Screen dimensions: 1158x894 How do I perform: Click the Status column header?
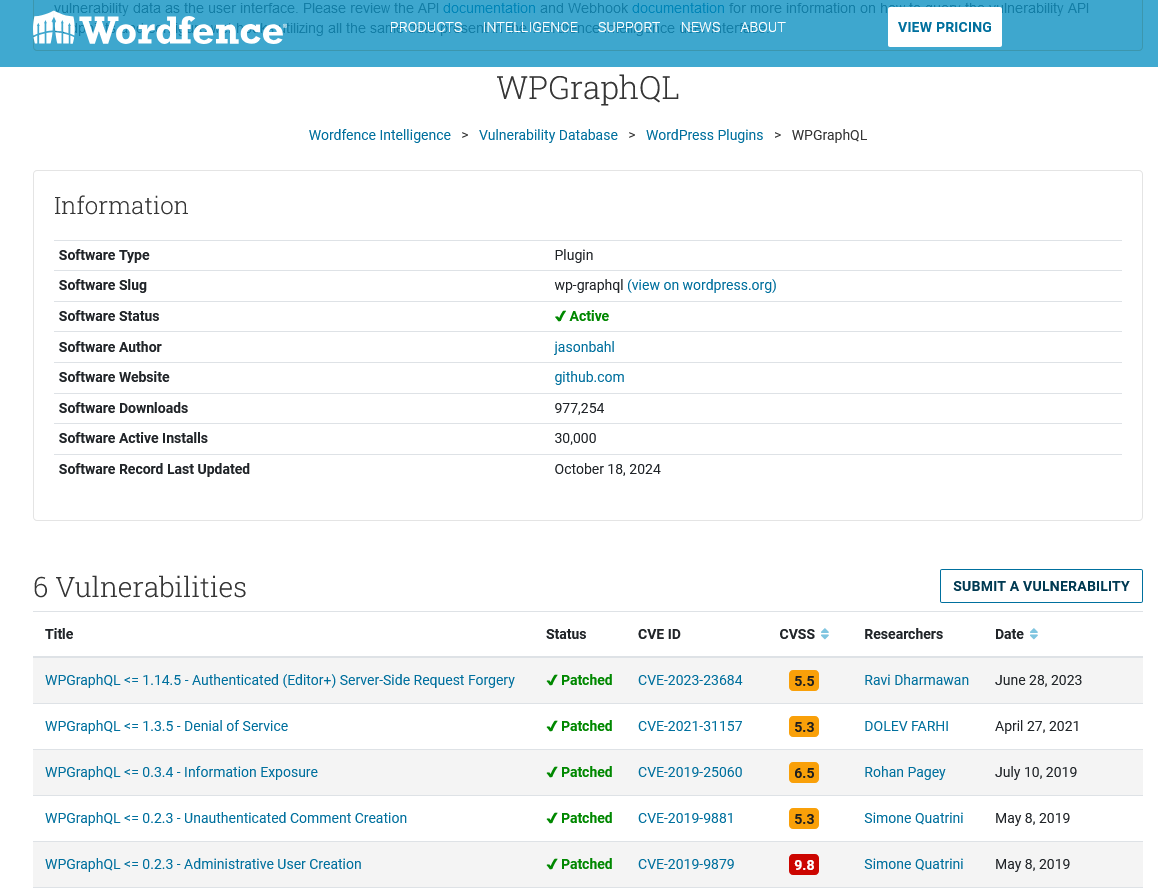click(566, 634)
